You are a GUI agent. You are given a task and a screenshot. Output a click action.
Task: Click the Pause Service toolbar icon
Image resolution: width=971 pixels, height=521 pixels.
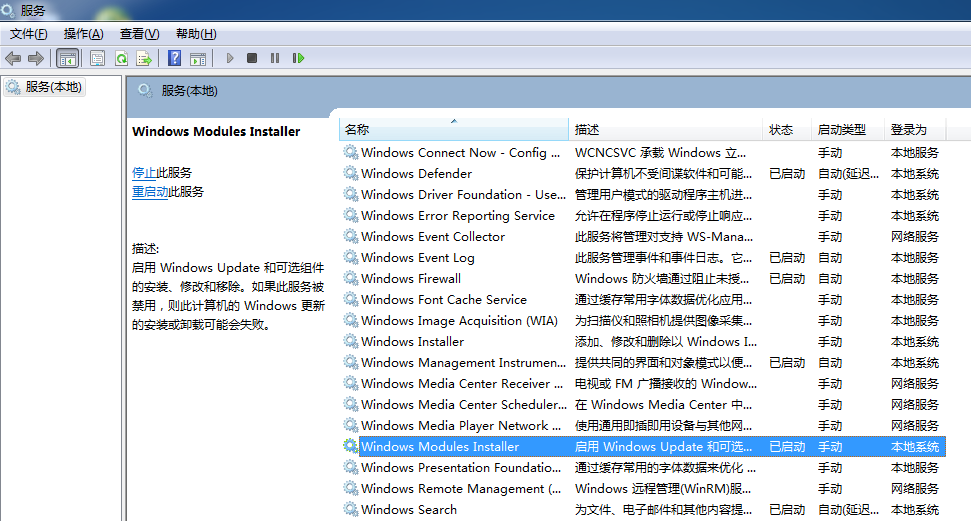[275, 58]
